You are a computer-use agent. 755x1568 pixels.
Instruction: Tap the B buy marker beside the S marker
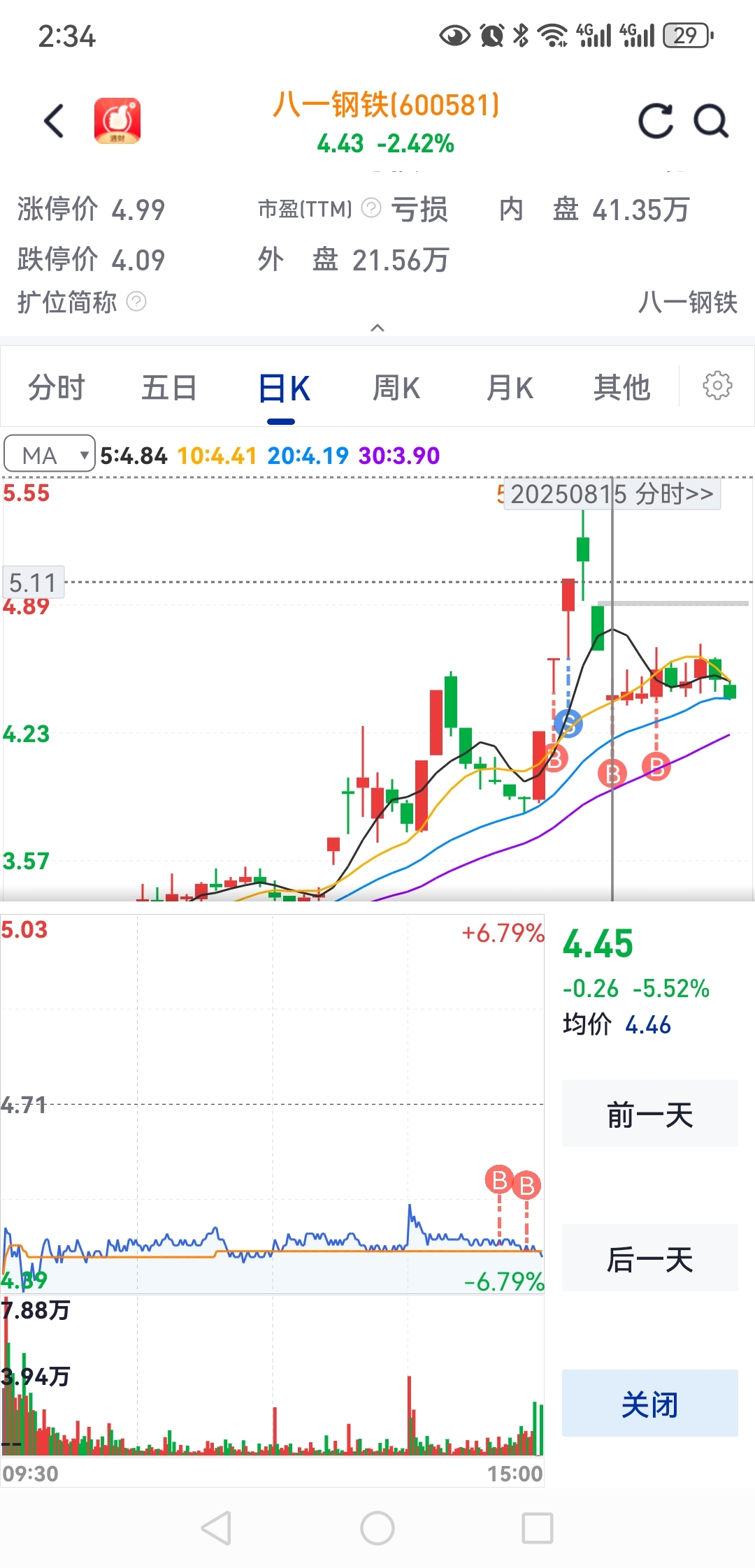[554, 757]
